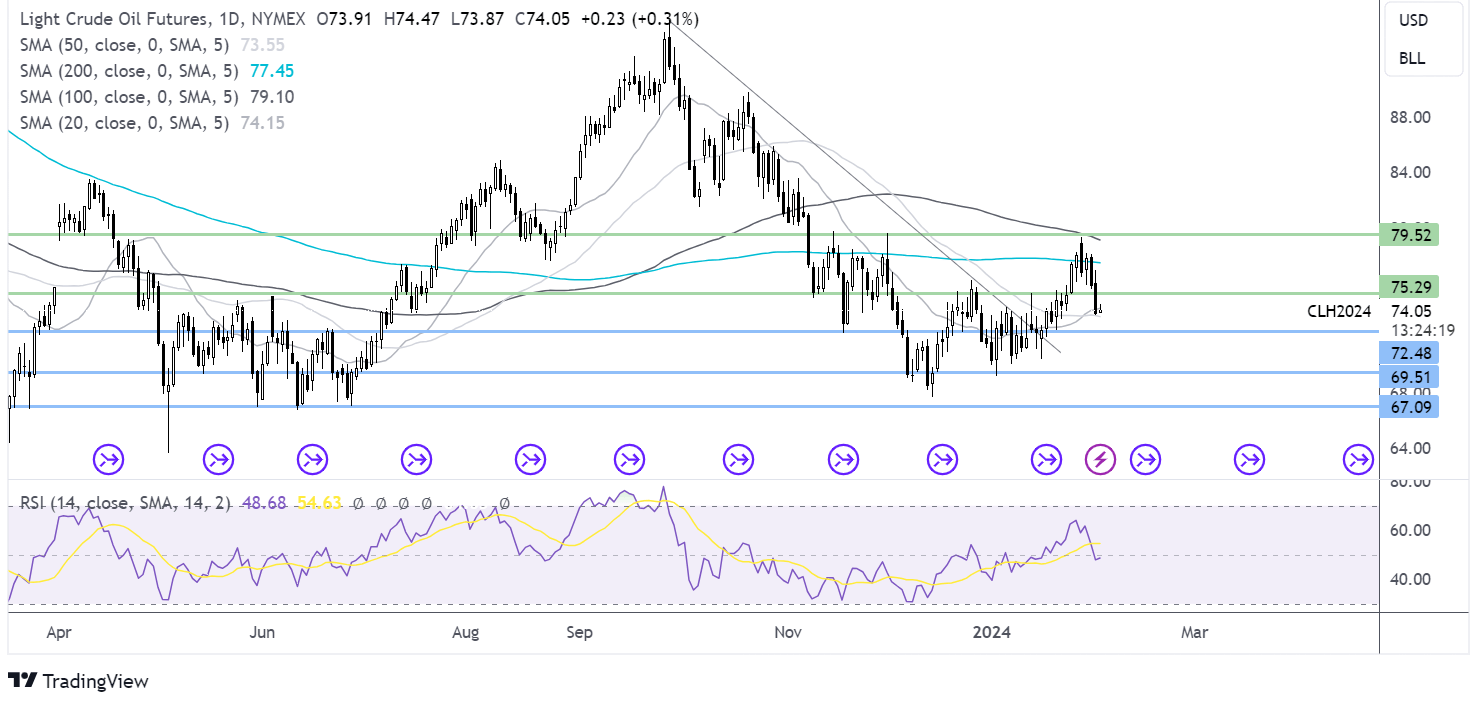Open the July 2023 contract roll marker
1484x707 pixels.
[416, 460]
